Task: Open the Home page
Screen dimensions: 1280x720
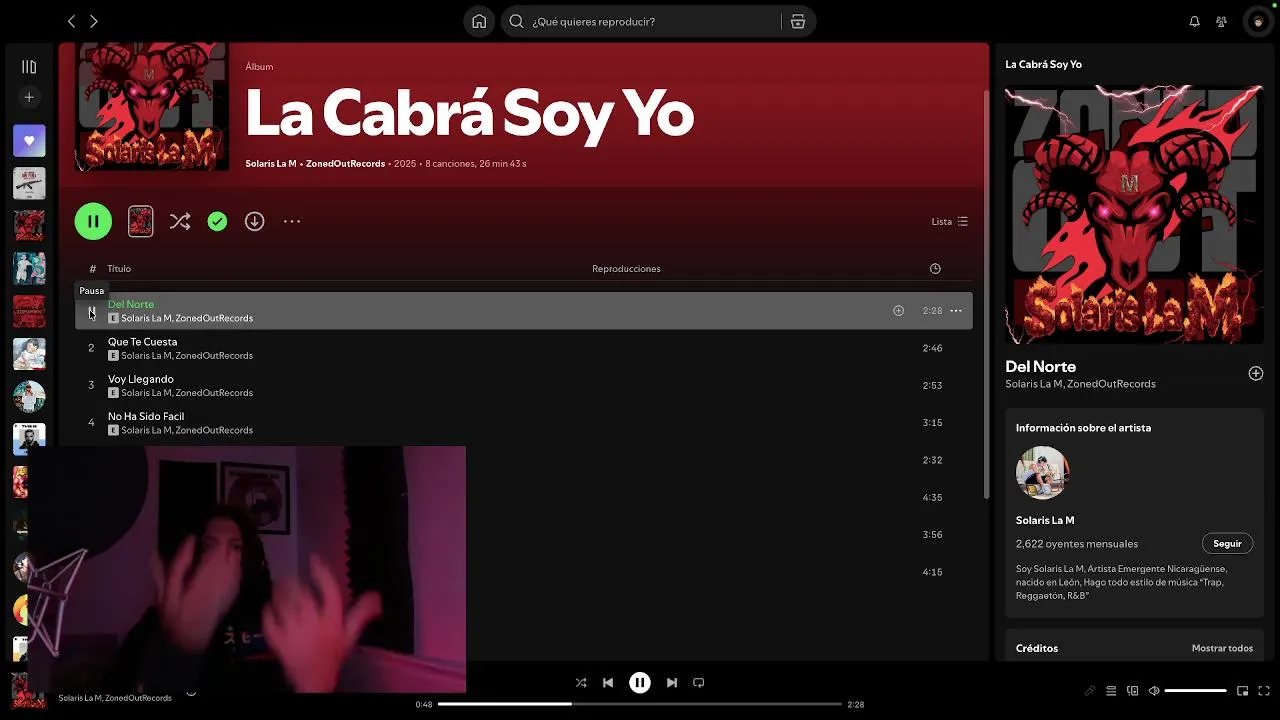Action: (479, 21)
